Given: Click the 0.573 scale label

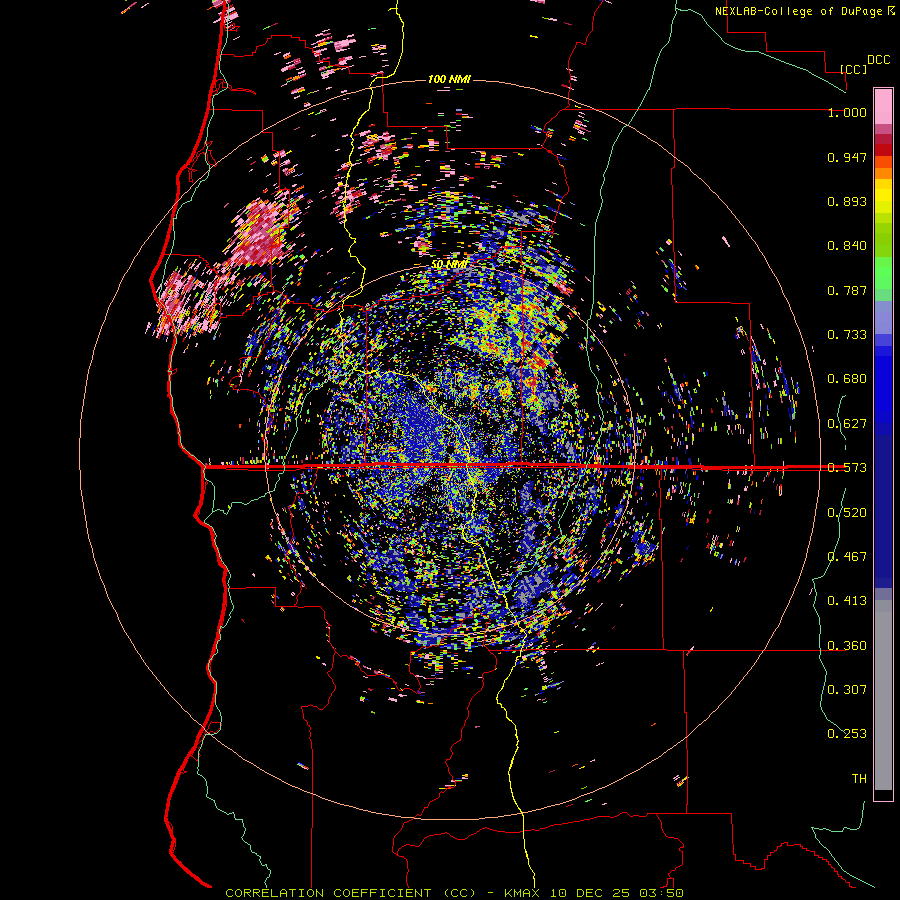Looking at the screenshot, I should pos(847,468).
